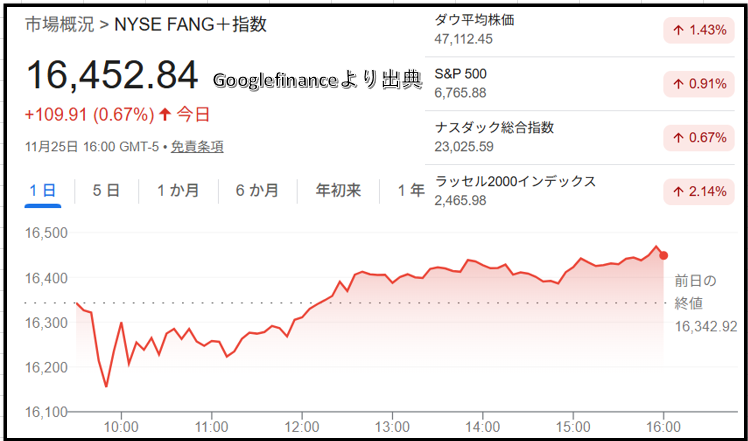Show the 1か月 chart range
The width and height of the screenshot is (748, 441).
178,190
